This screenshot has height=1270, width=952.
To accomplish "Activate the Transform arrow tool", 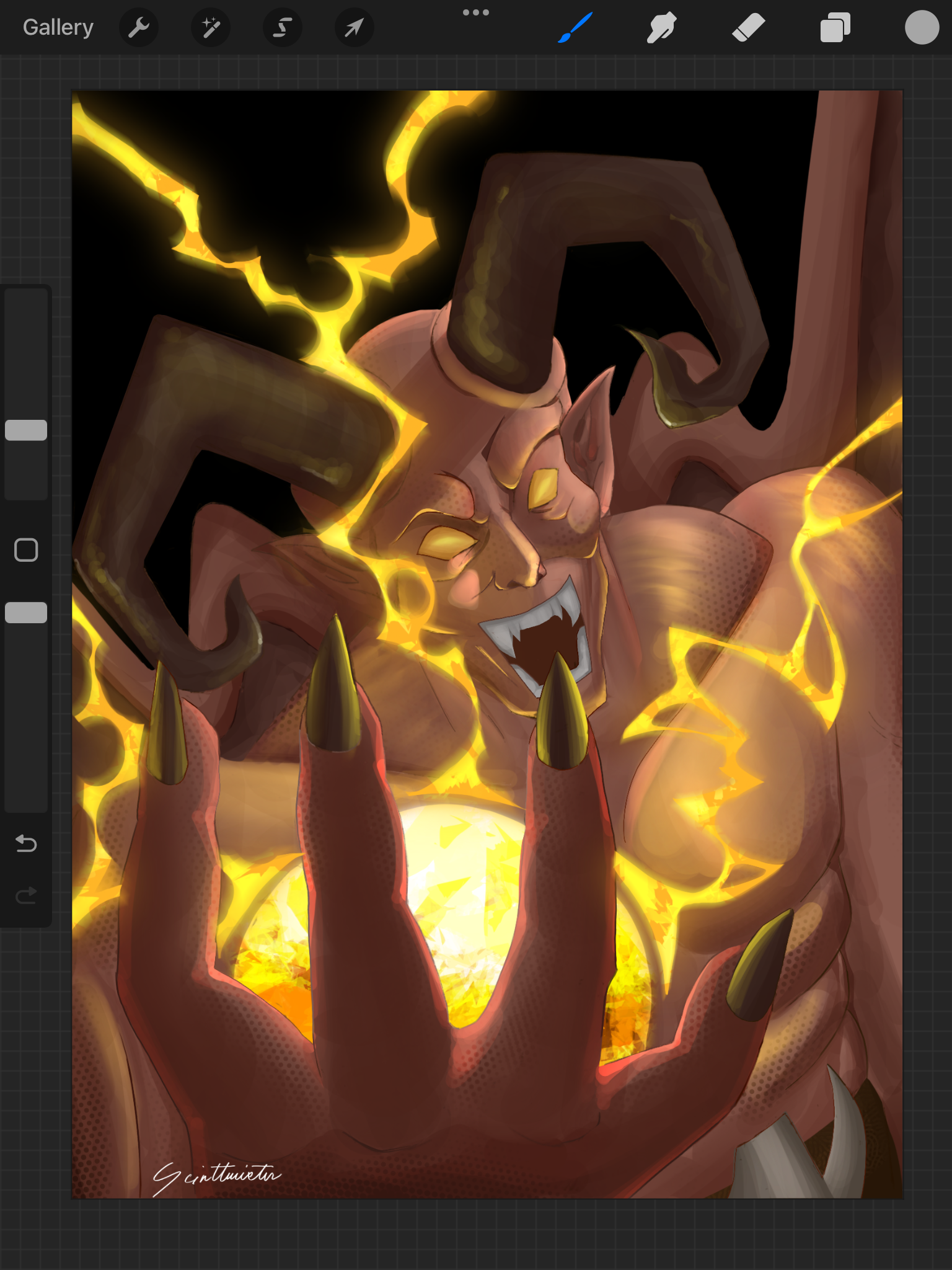I will point(355,27).
